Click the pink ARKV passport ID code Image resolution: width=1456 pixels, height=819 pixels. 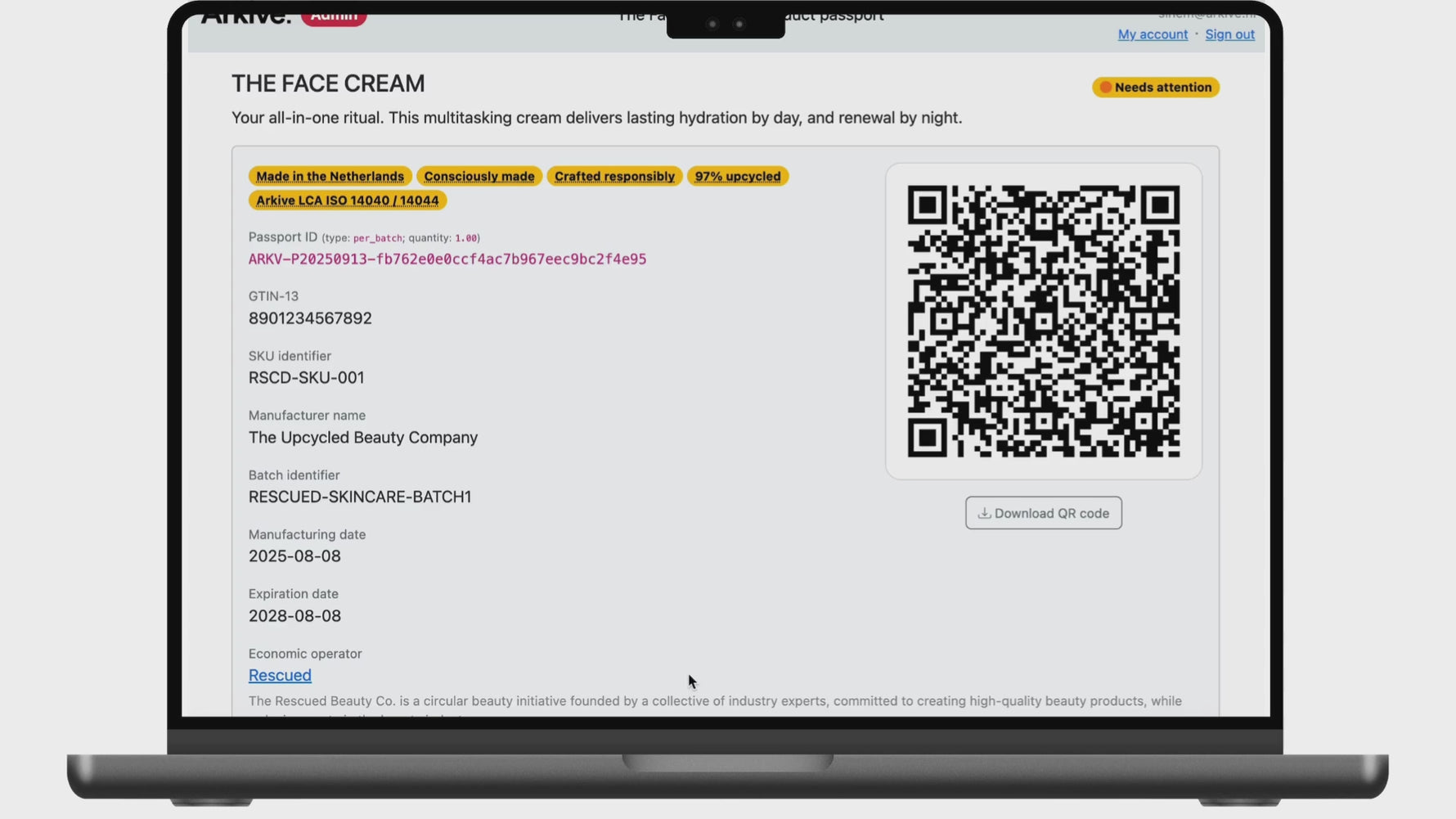click(x=447, y=259)
